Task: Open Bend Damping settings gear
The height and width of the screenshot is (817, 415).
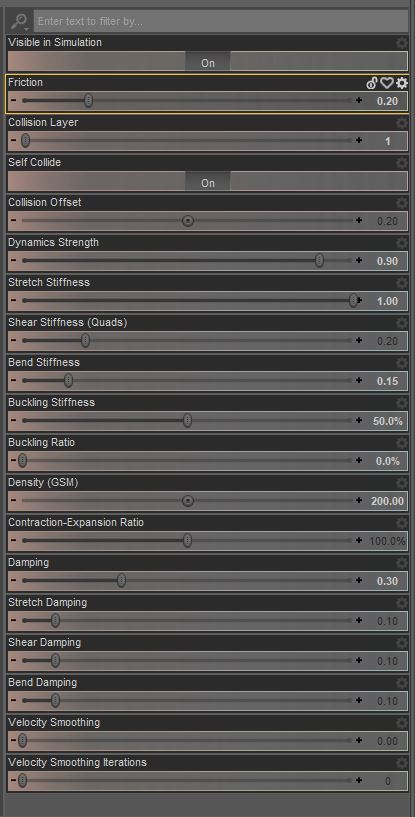Action: (401, 683)
